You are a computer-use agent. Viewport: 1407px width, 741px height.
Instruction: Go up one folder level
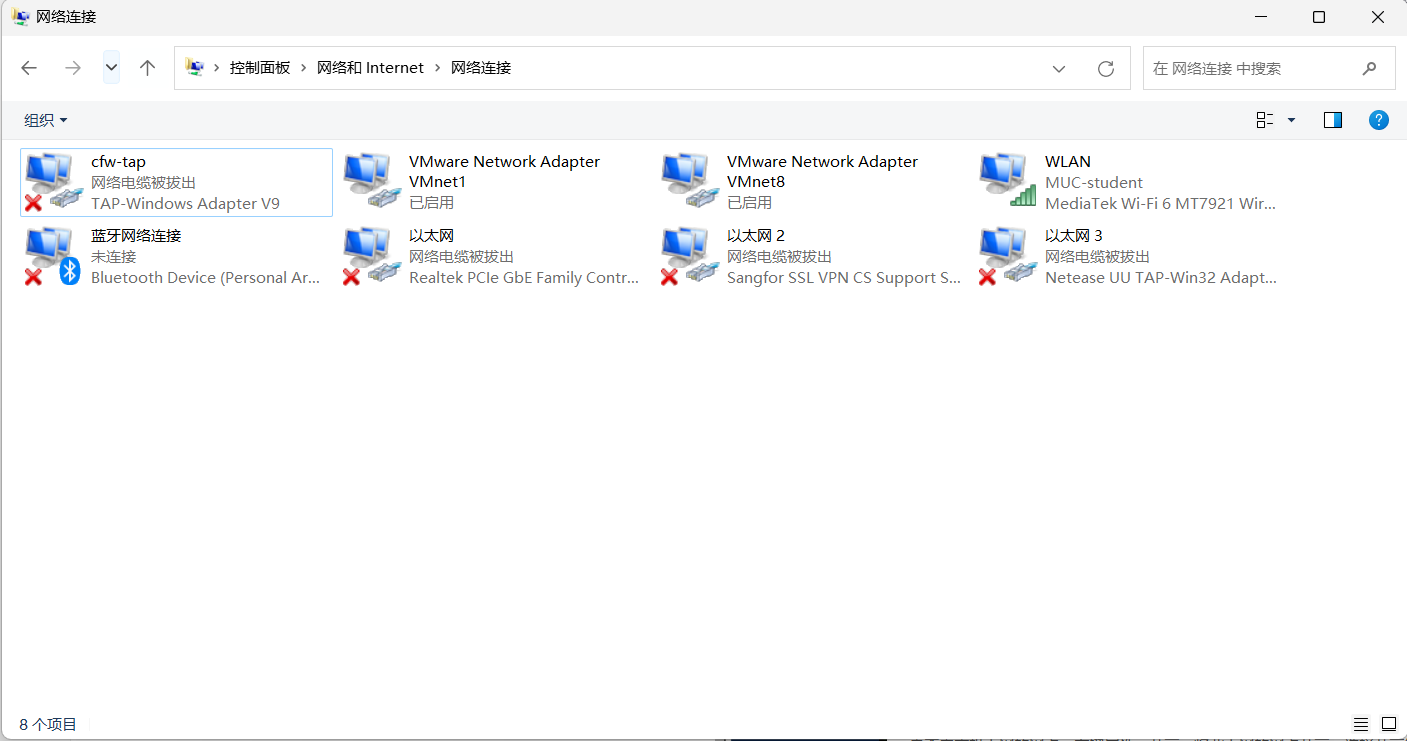click(148, 68)
